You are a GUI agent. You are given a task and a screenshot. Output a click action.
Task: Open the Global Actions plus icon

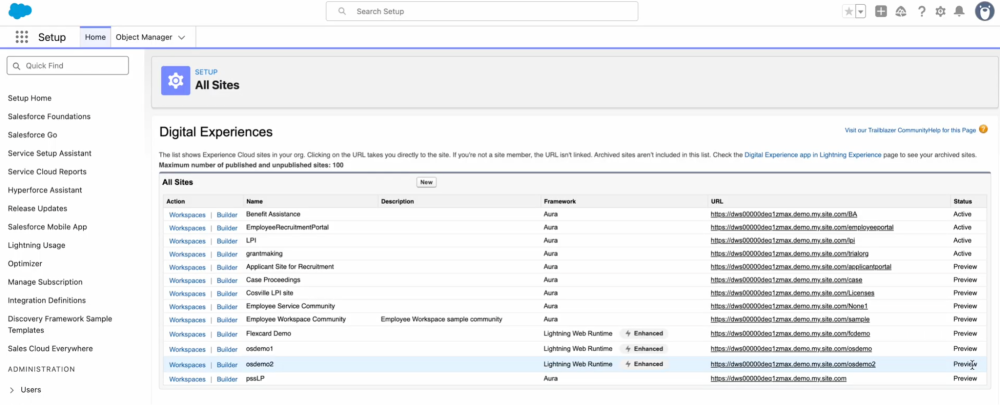pos(881,11)
